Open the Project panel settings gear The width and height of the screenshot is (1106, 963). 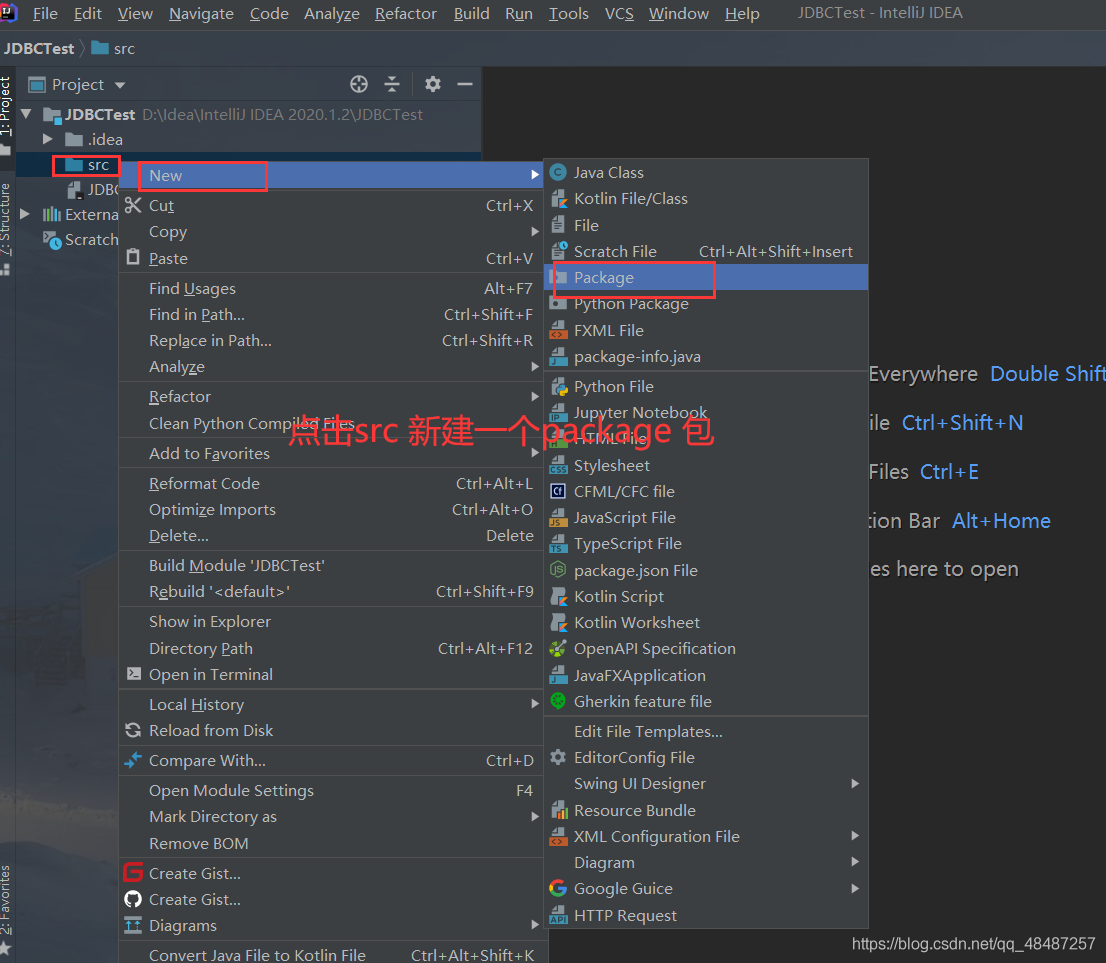click(x=432, y=85)
